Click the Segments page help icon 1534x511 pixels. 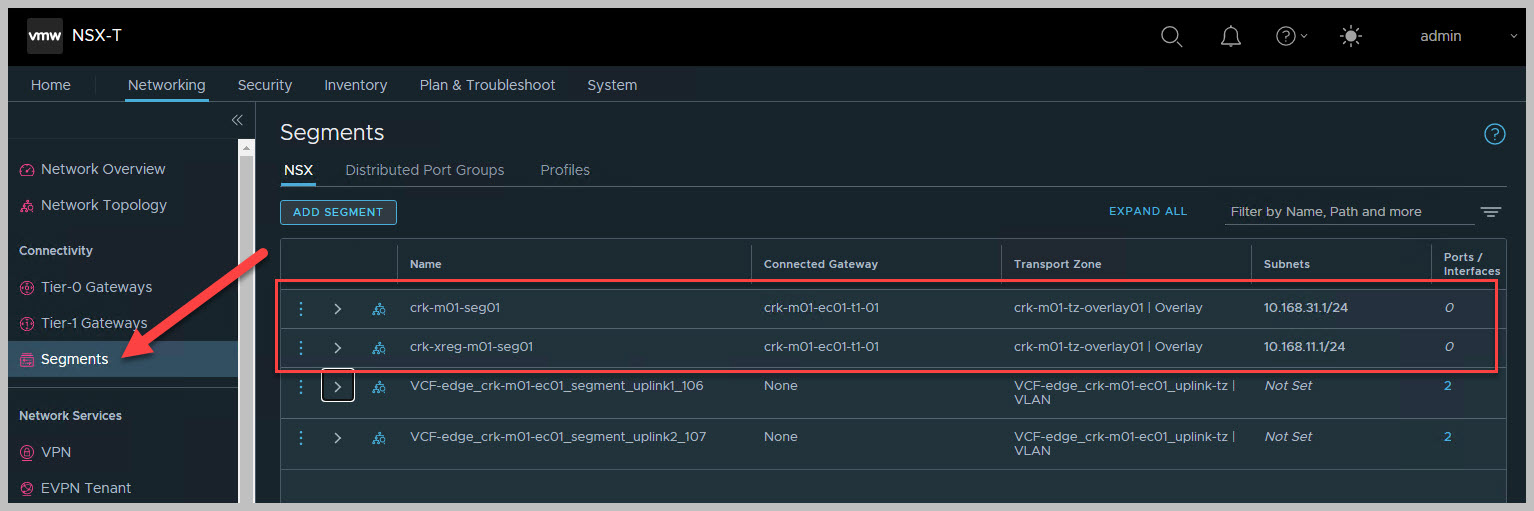point(1494,134)
